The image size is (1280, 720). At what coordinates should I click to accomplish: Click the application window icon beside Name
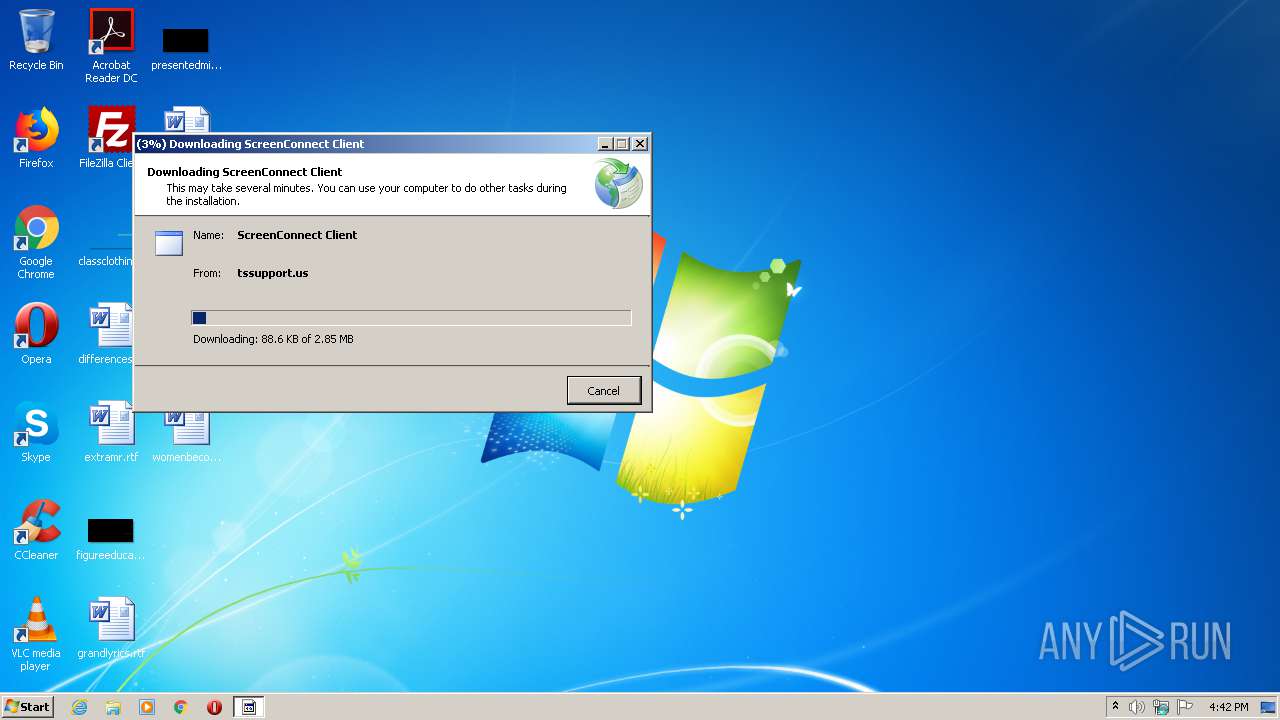[169, 243]
